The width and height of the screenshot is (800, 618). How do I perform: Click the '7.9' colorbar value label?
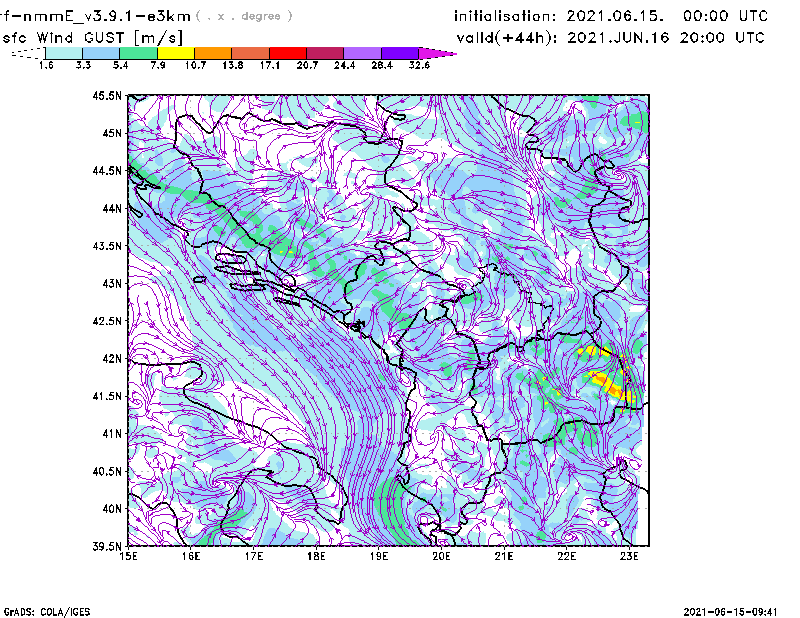pyautogui.click(x=158, y=65)
